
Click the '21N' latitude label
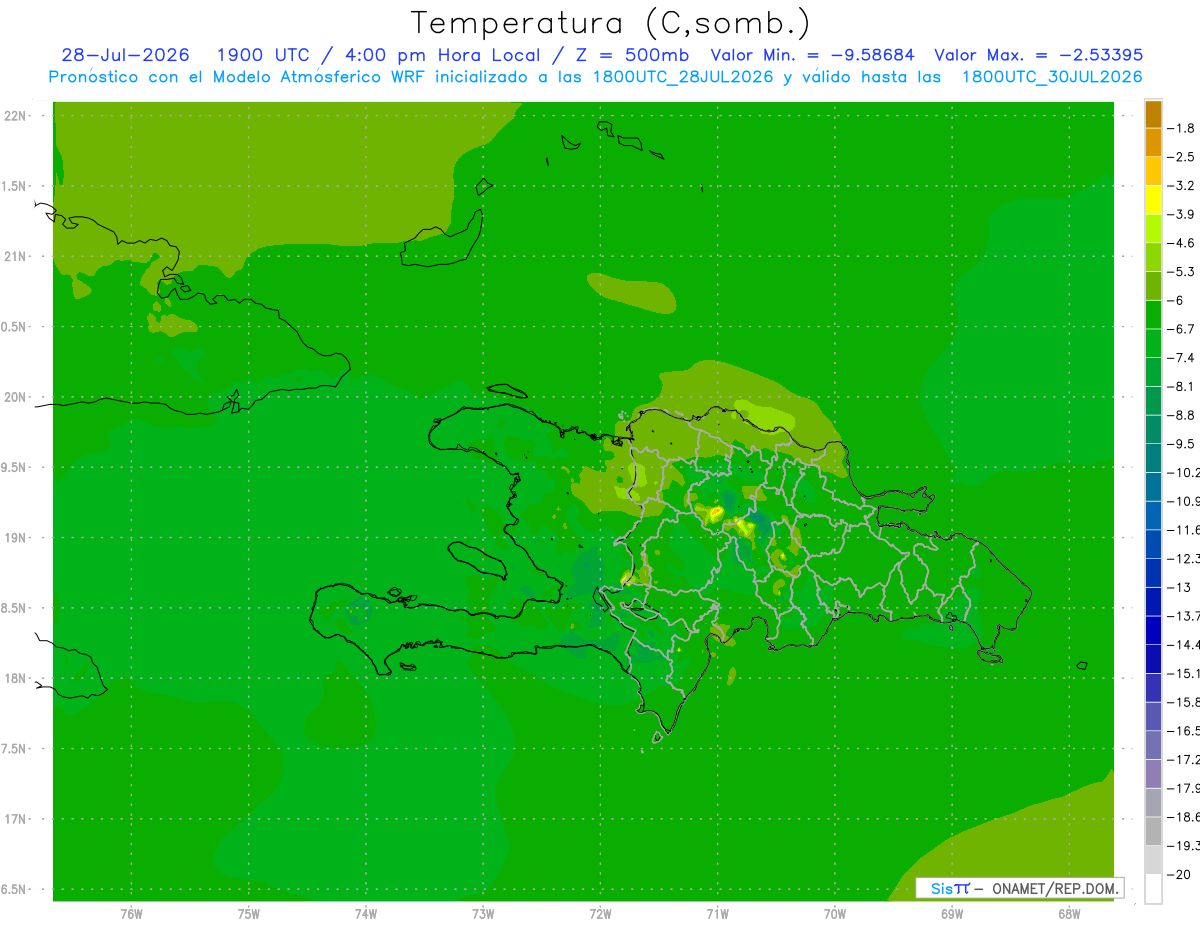coord(16,257)
